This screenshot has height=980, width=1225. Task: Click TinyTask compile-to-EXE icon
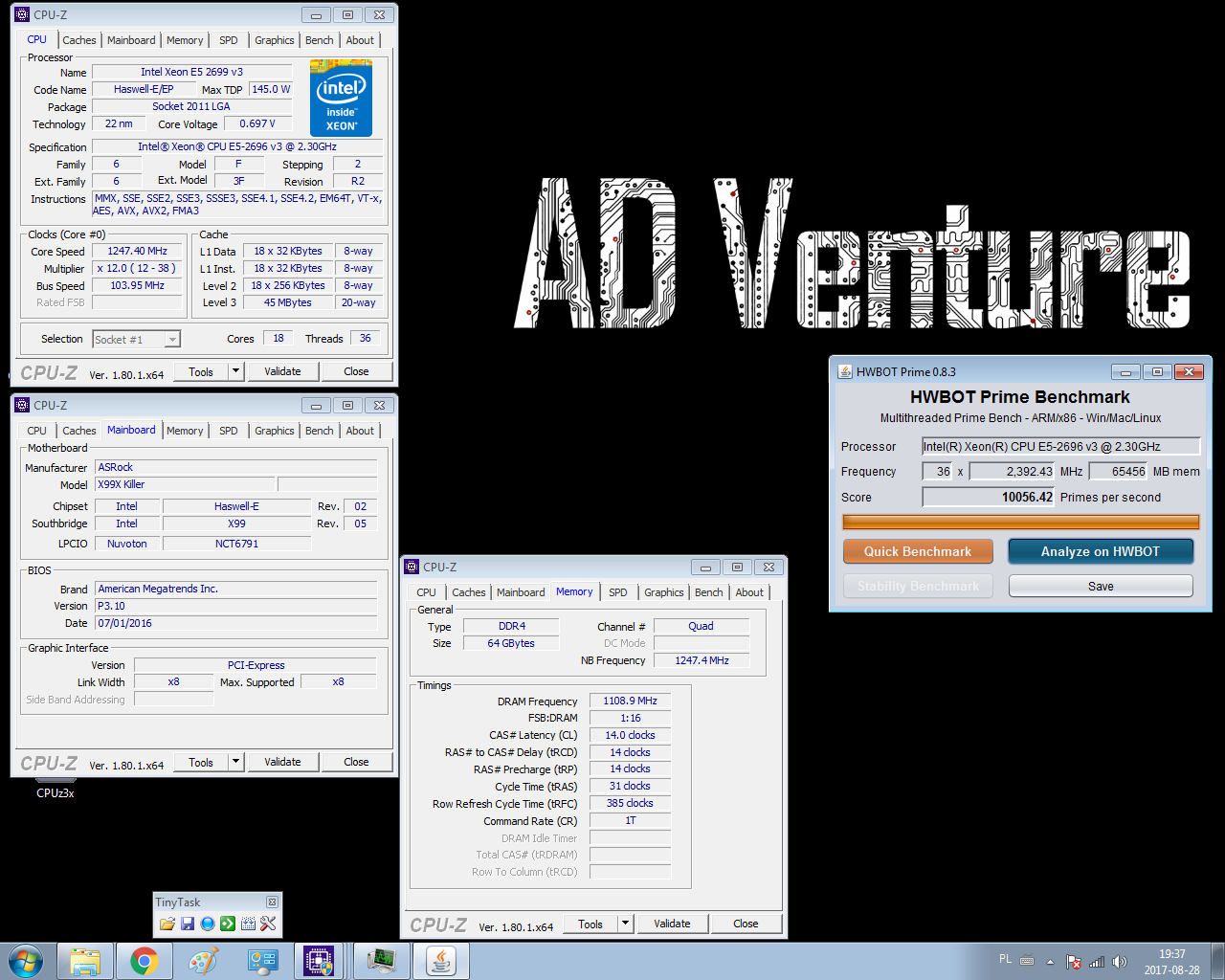point(248,924)
